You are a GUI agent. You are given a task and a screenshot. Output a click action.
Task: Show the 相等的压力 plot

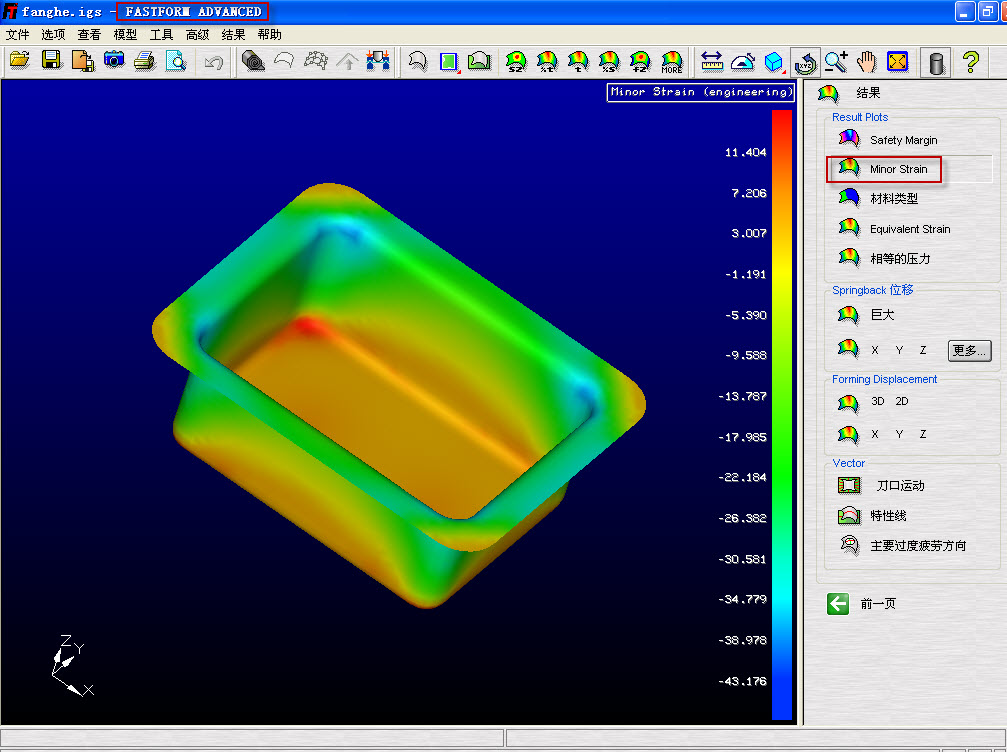[x=884, y=258]
